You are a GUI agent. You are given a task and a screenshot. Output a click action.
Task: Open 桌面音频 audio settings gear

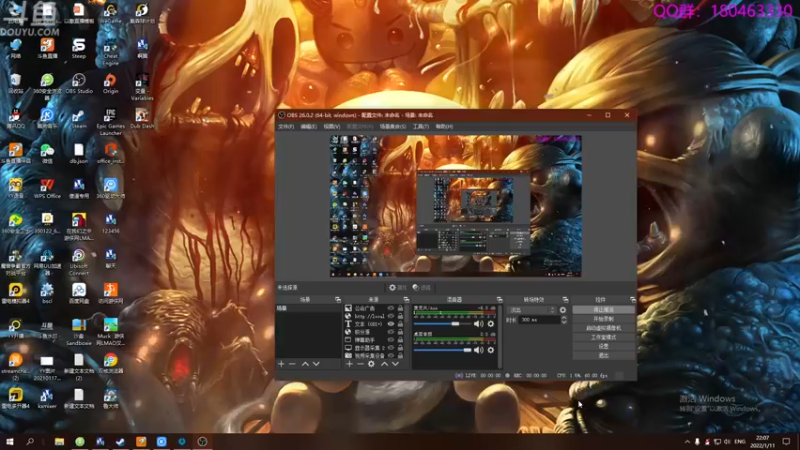click(x=491, y=350)
